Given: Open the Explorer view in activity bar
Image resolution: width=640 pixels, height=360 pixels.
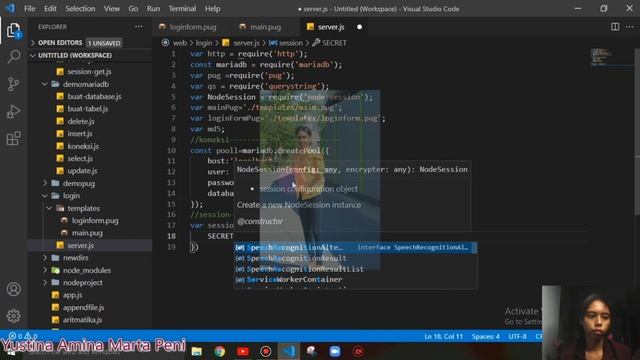Looking at the screenshot, I should [13, 30].
